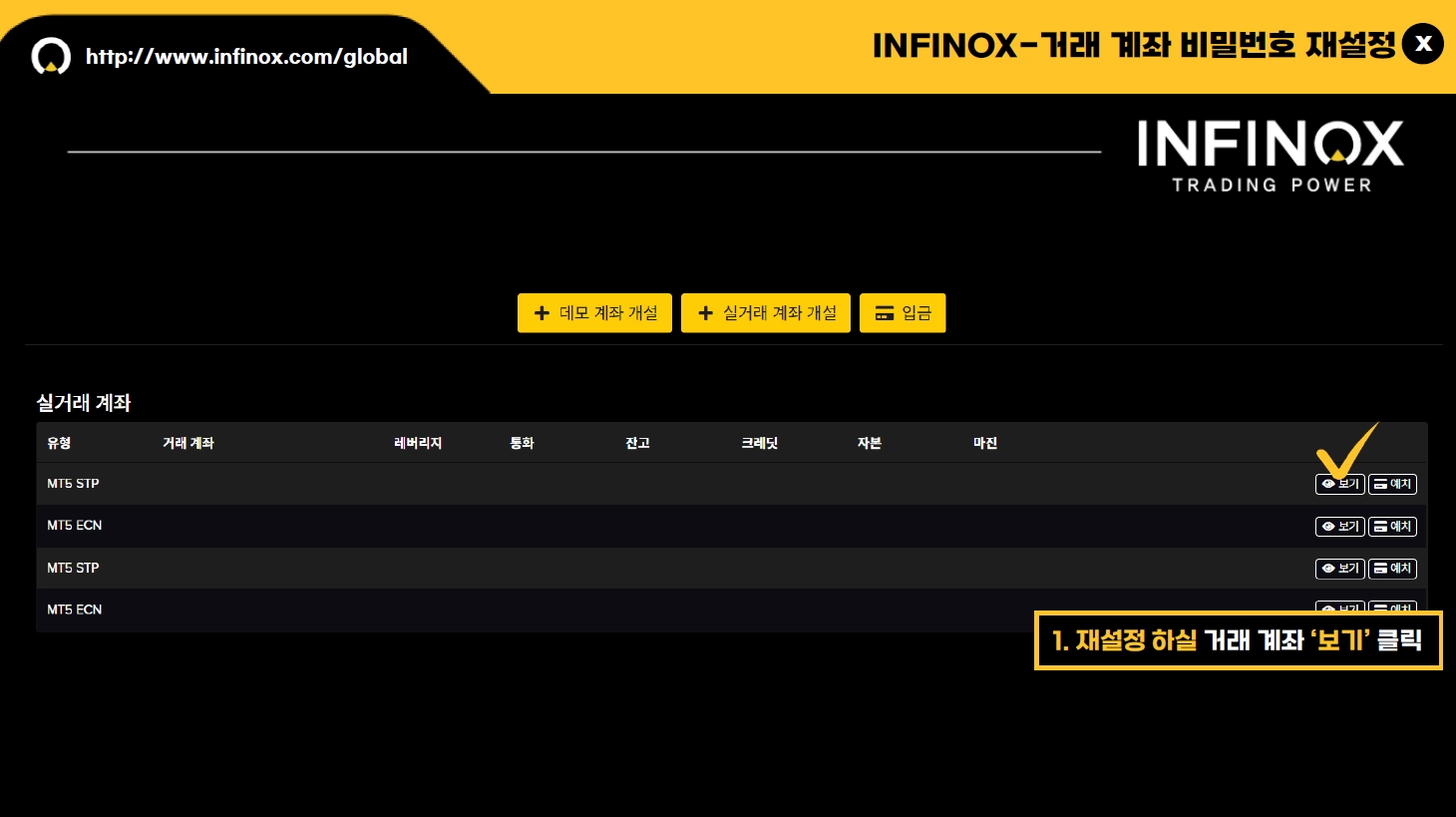This screenshot has height=817, width=1456.
Task: Select the first MT5 STP type cell
Action: [x=73, y=484]
